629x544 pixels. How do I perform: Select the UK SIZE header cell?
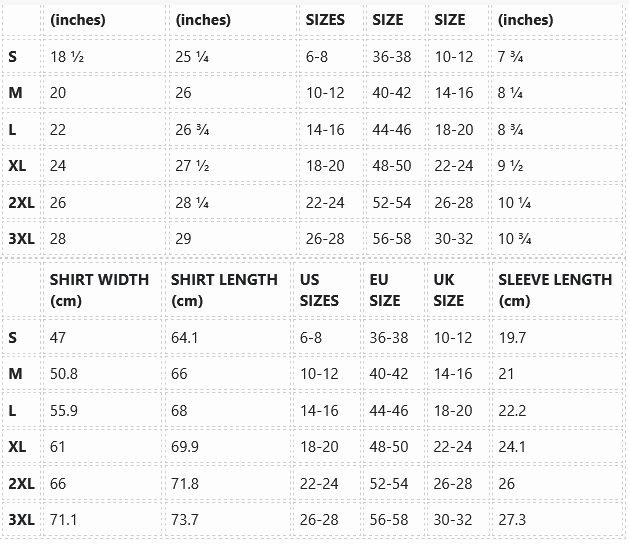(x=449, y=290)
